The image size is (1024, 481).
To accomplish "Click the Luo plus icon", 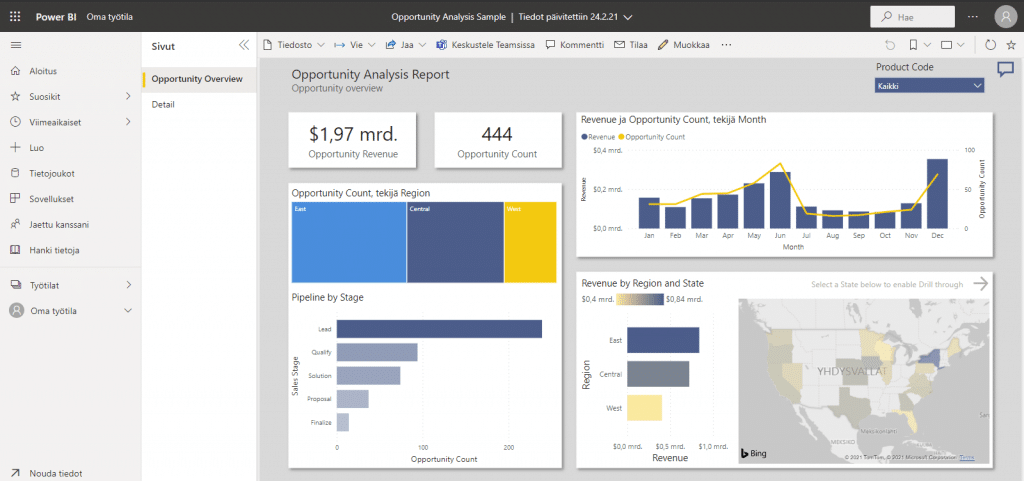I will point(14,147).
